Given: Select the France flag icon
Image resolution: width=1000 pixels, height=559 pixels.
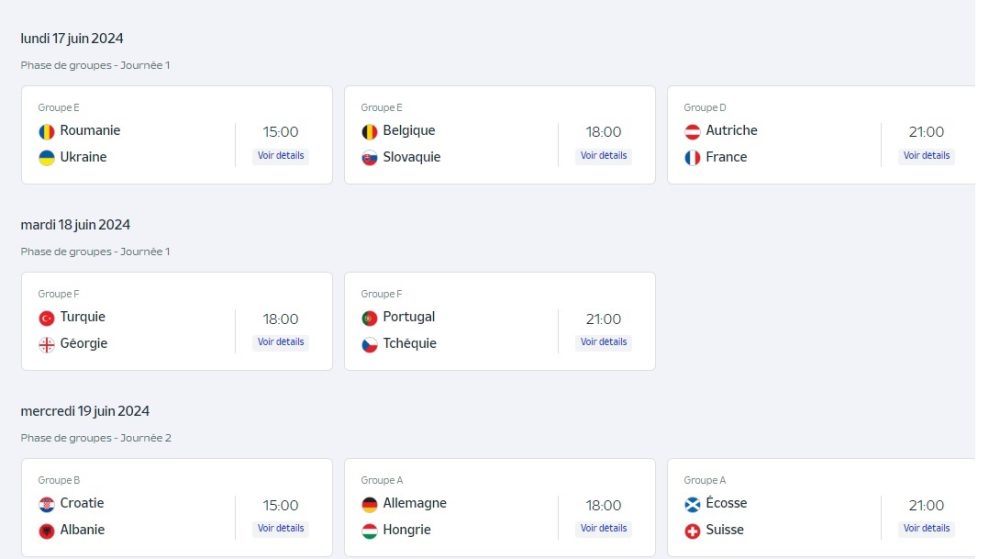Looking at the screenshot, I should [x=692, y=157].
